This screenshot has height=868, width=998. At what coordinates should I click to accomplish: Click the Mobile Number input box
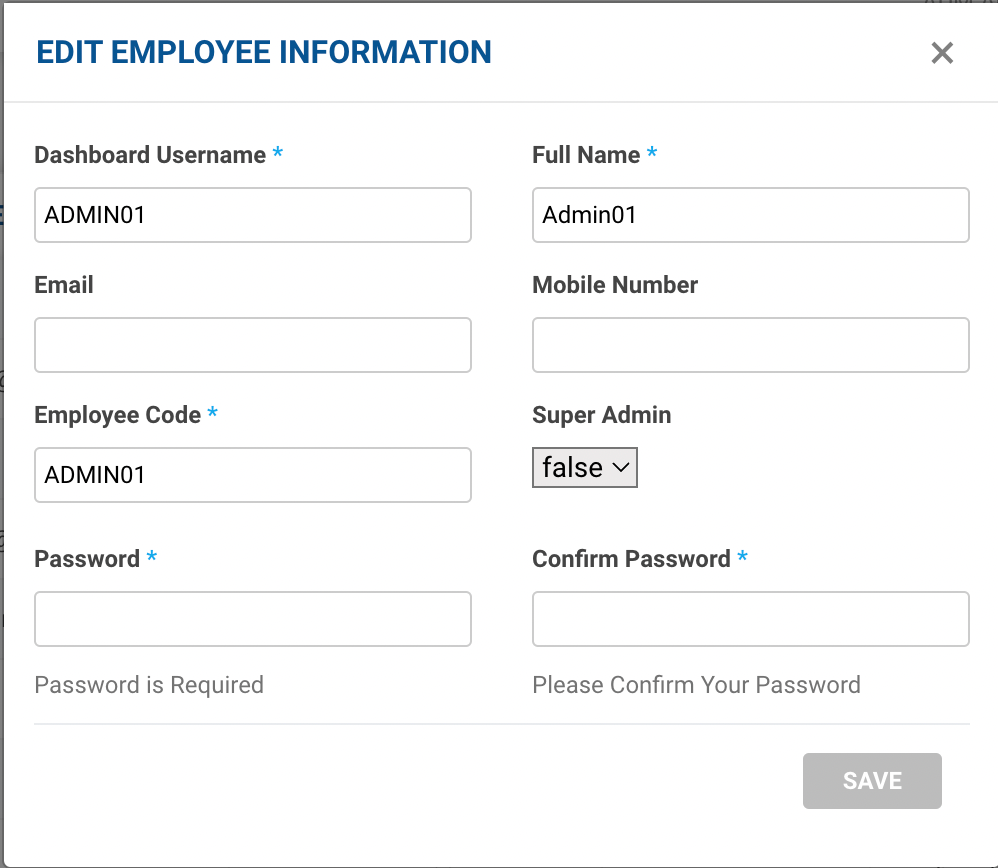point(750,345)
